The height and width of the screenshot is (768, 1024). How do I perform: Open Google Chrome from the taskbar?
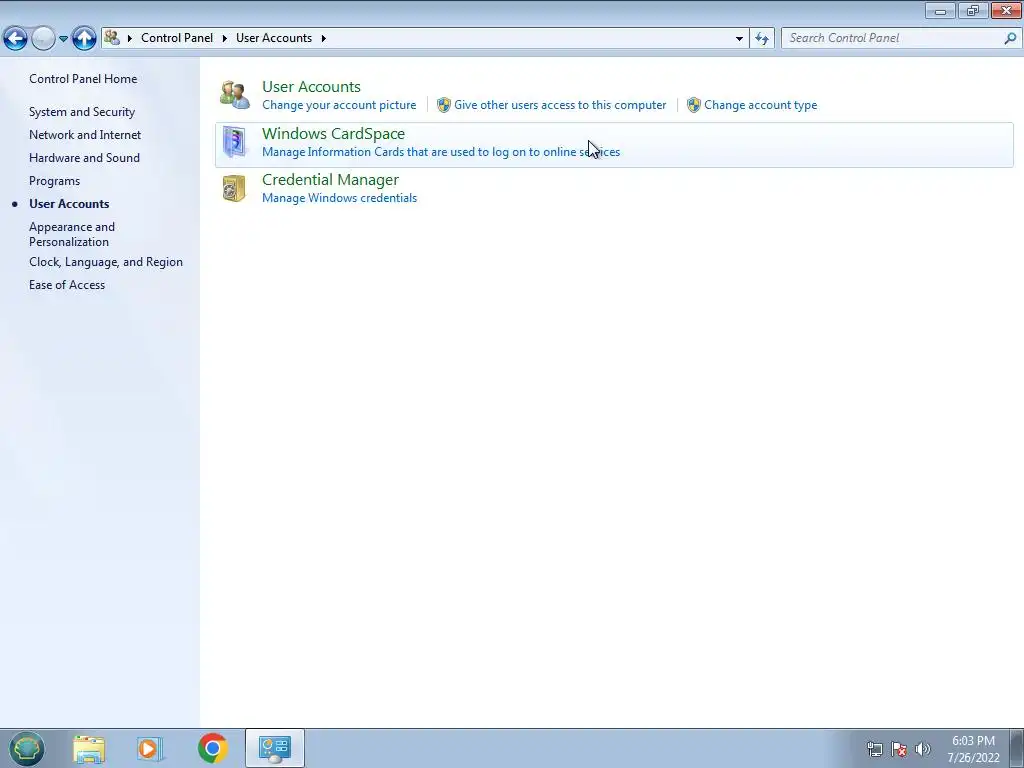click(213, 748)
